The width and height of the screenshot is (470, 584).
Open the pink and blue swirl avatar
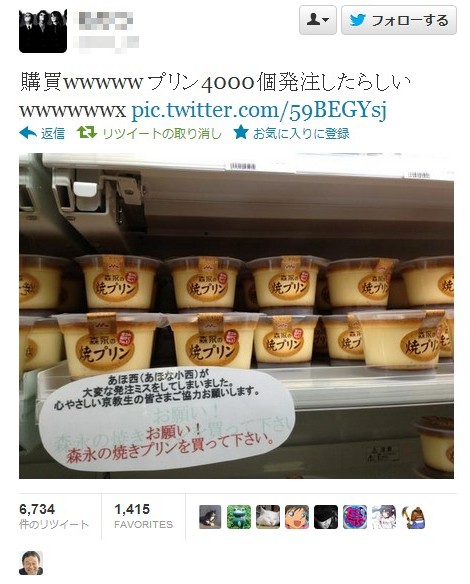[x=355, y=517]
